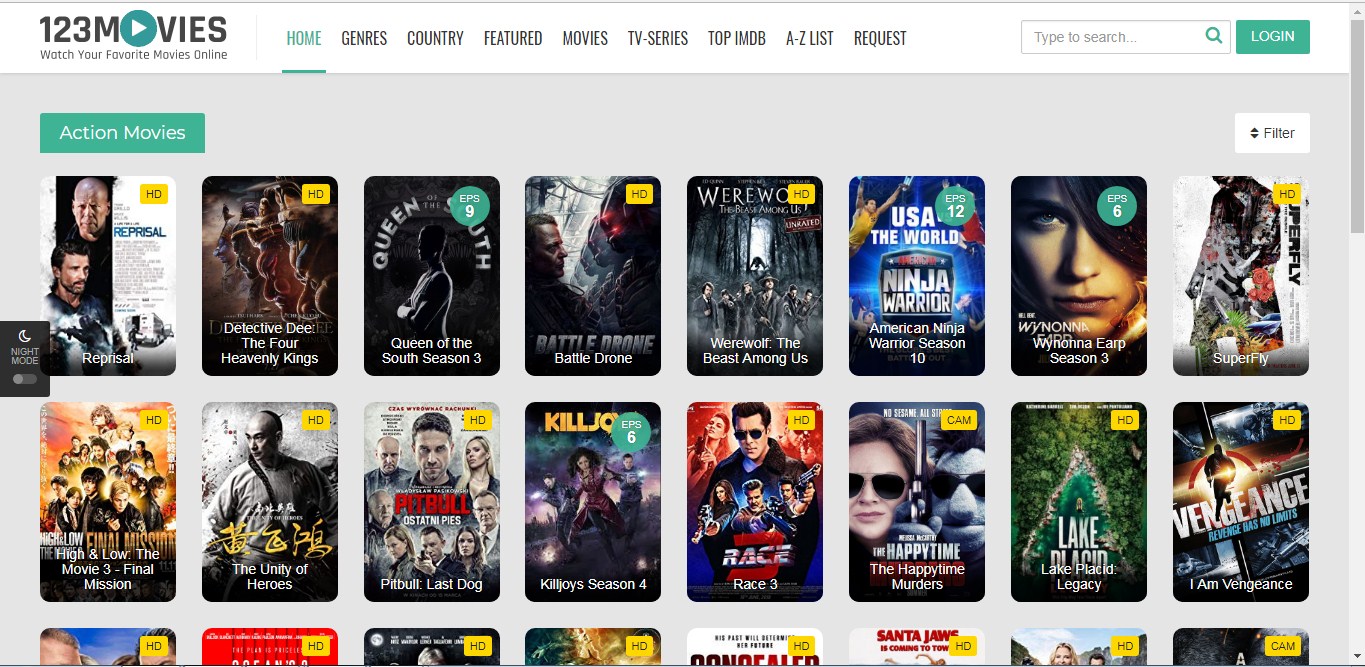Screen dimensions: 1365x667
Task: Click the HD badge on Battle Drone
Action: (x=639, y=194)
